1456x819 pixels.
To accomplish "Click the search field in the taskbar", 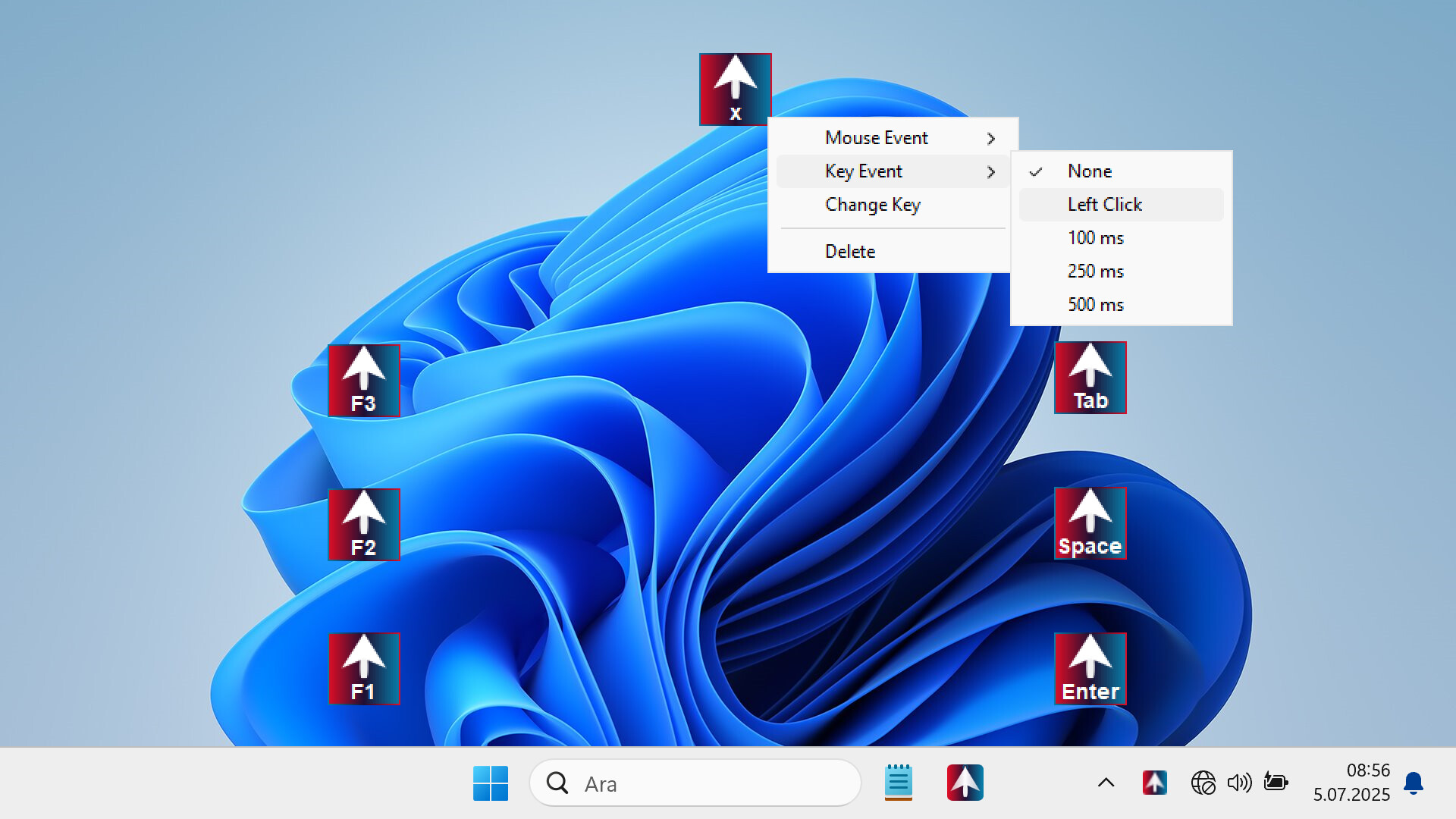I will pyautogui.click(x=695, y=783).
